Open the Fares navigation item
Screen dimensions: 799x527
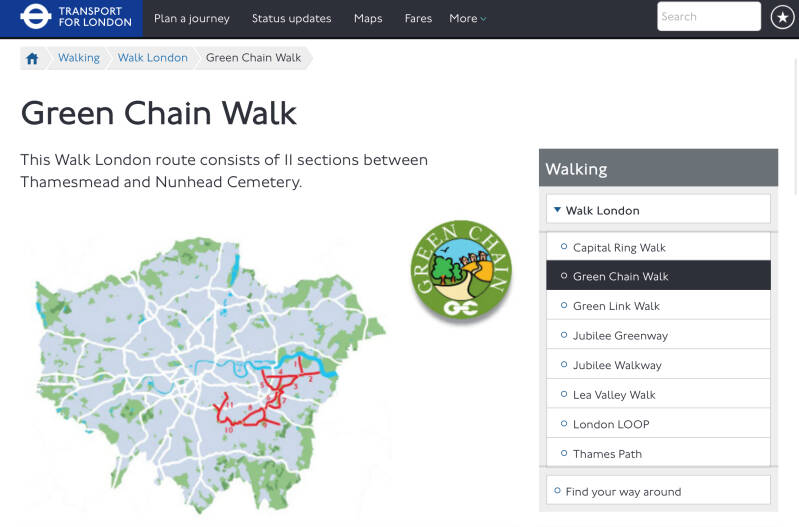click(x=416, y=18)
